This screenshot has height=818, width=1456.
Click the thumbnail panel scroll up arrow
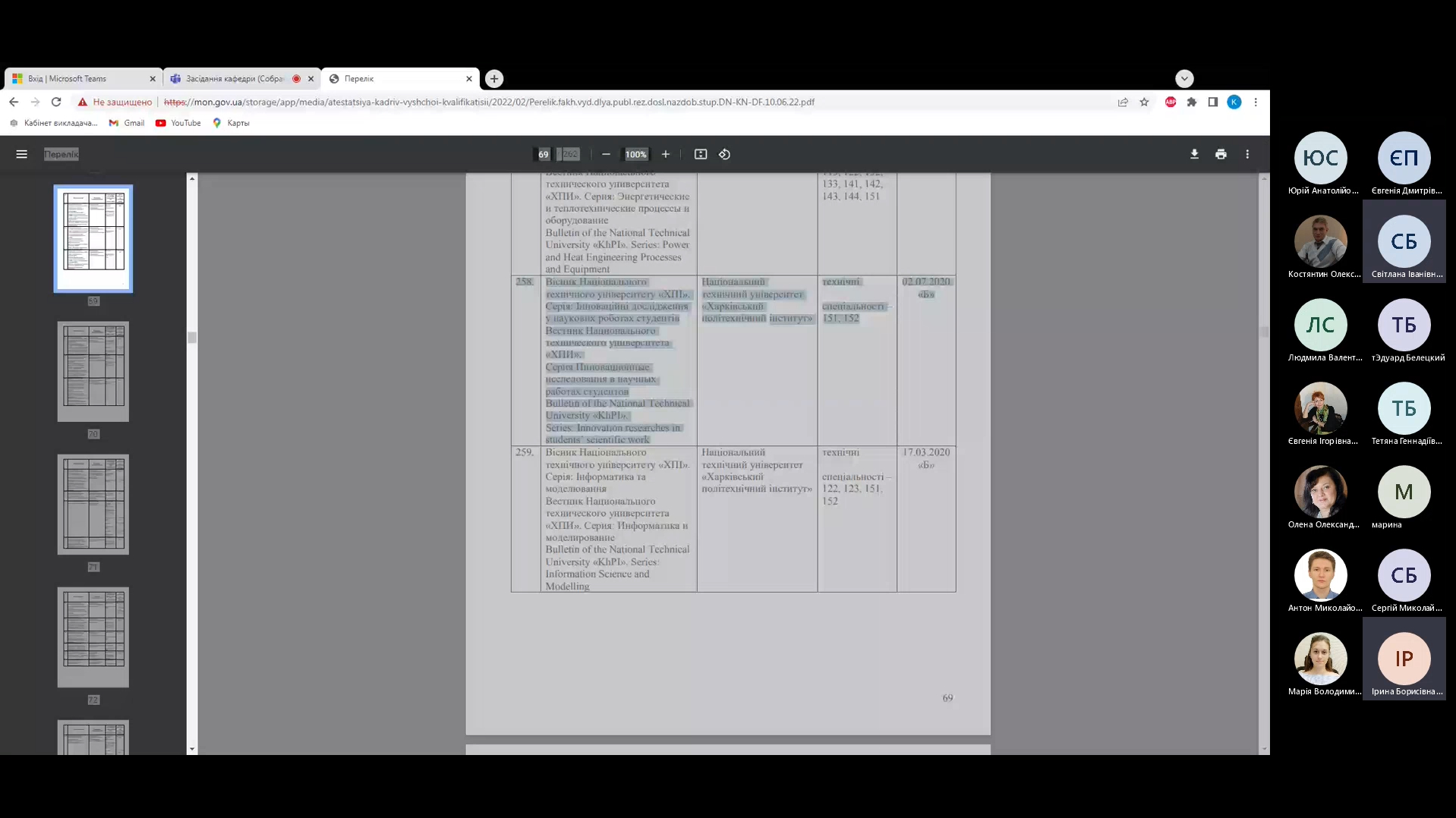192,178
